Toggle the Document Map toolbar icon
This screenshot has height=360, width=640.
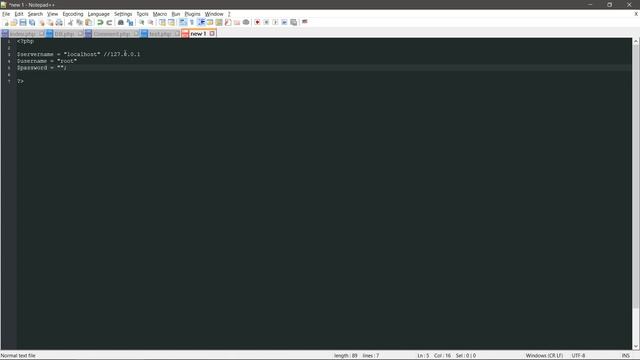point(219,22)
